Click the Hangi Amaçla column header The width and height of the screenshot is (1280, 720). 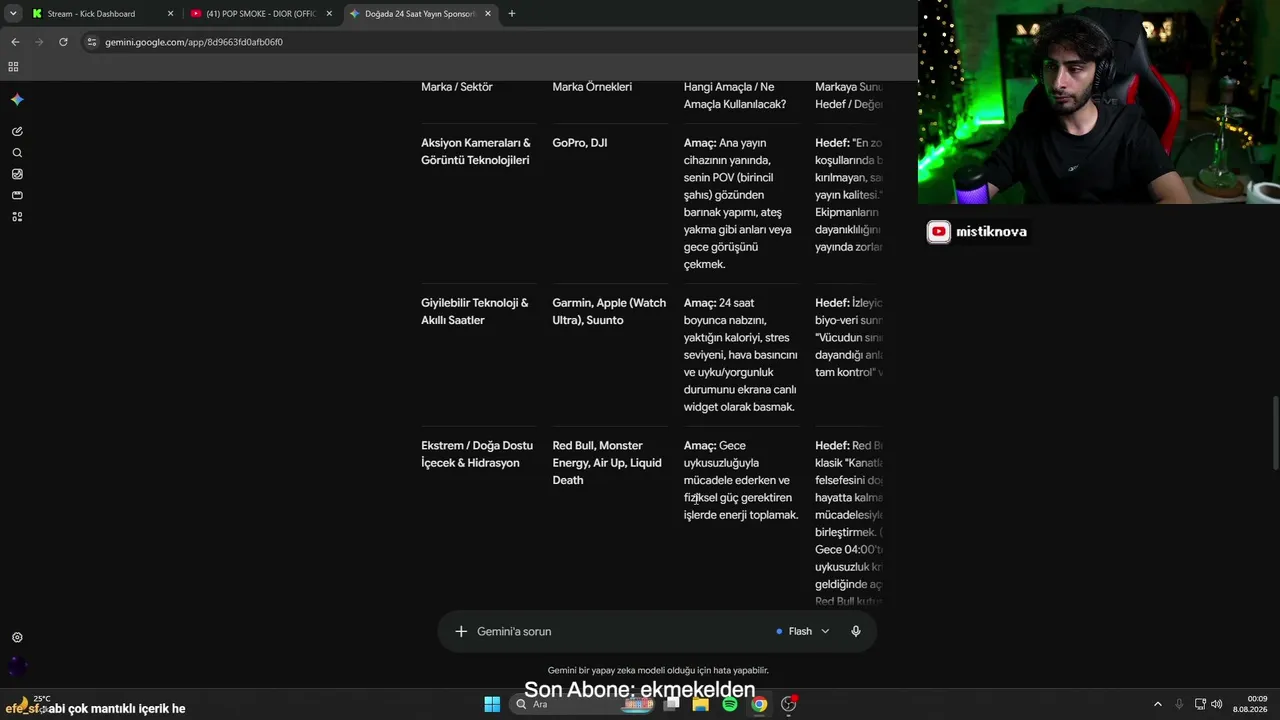coord(735,96)
